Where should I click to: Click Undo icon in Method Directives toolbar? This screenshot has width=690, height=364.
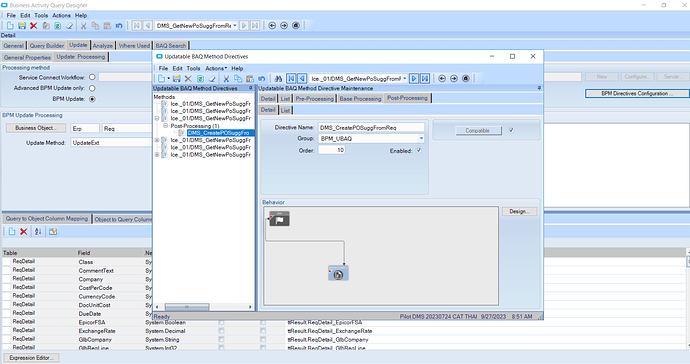click(262, 78)
